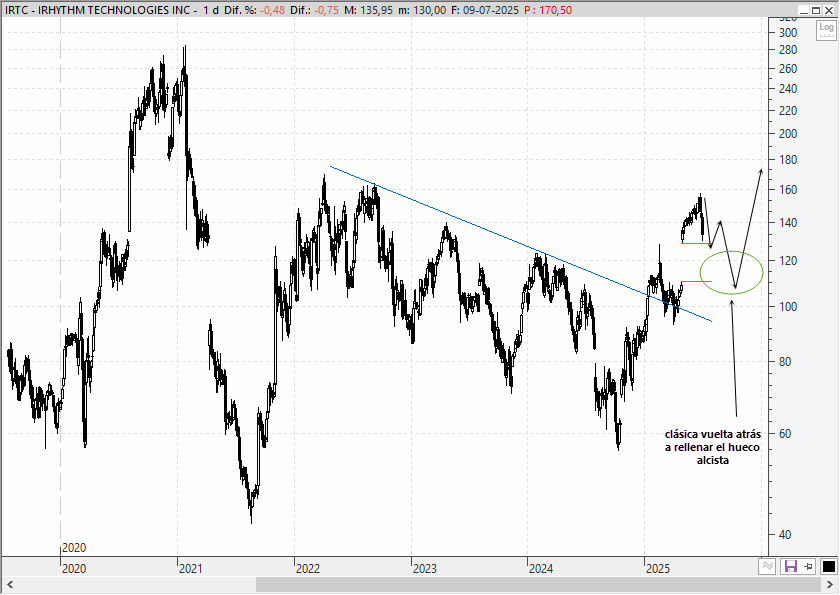Click the '2024' year label on time axis
Image resolution: width=840 pixels, height=595 pixels.
pos(541,568)
